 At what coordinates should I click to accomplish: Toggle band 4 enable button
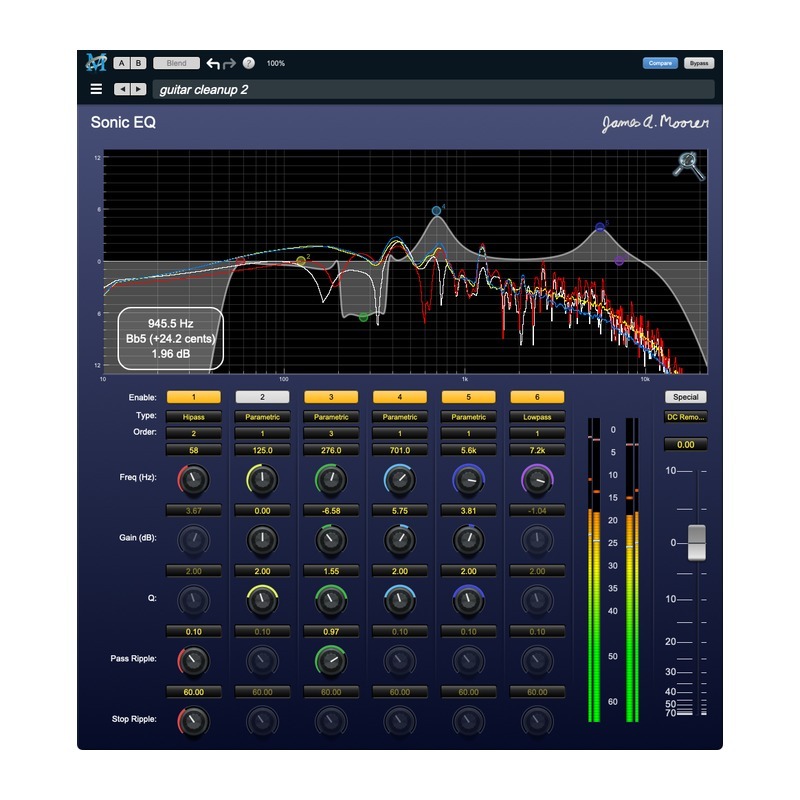pyautogui.click(x=399, y=397)
